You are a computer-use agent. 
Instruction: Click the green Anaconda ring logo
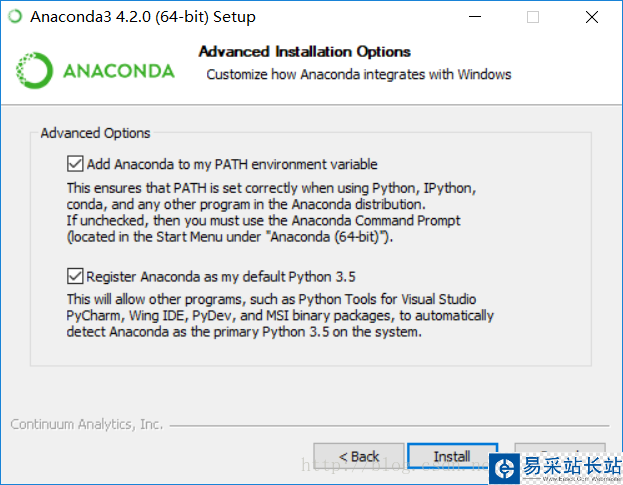point(33,70)
